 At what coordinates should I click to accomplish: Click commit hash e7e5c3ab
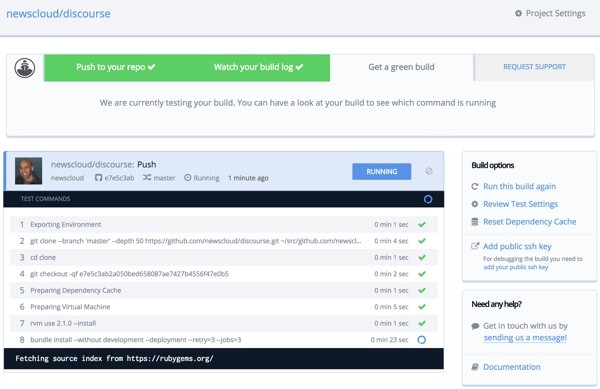[x=119, y=178]
